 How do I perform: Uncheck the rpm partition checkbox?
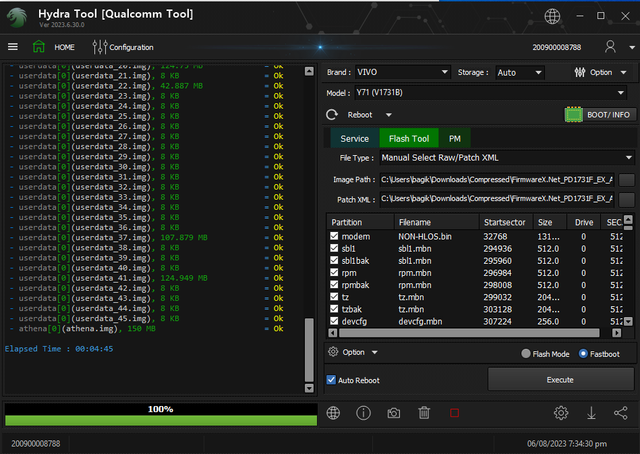pos(334,272)
